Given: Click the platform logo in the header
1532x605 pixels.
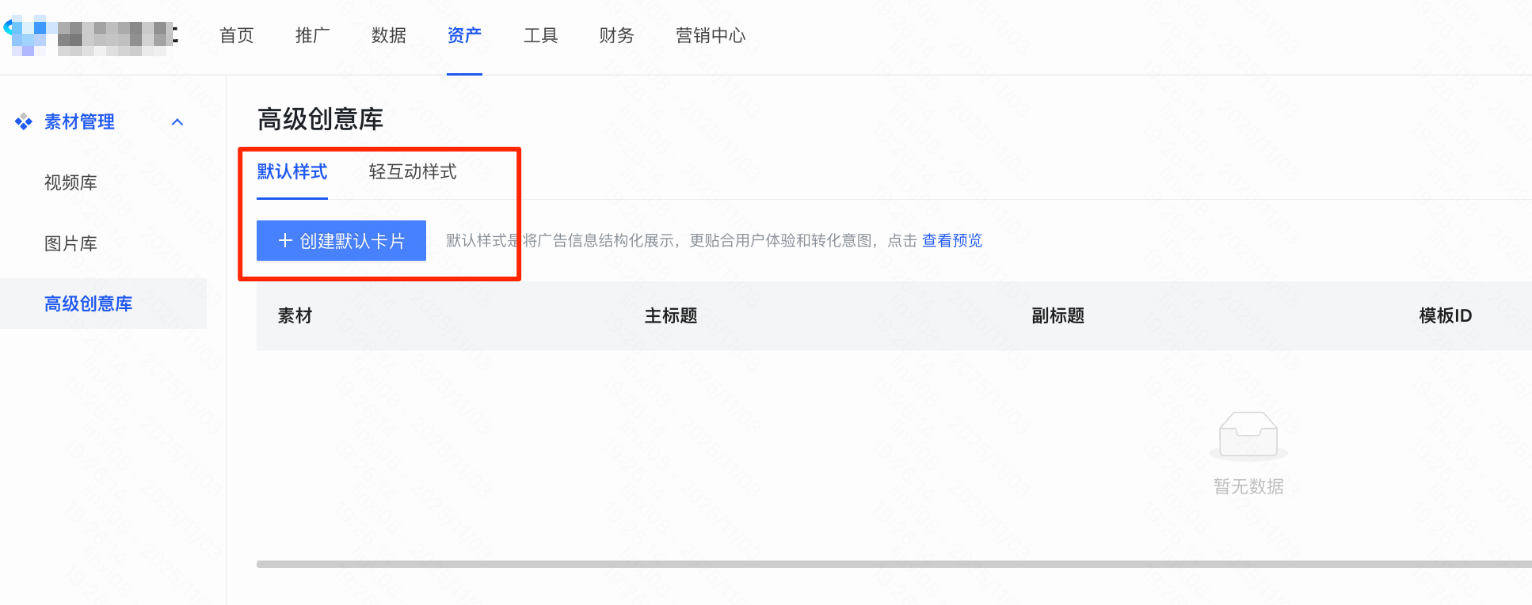Looking at the screenshot, I should coord(92,36).
